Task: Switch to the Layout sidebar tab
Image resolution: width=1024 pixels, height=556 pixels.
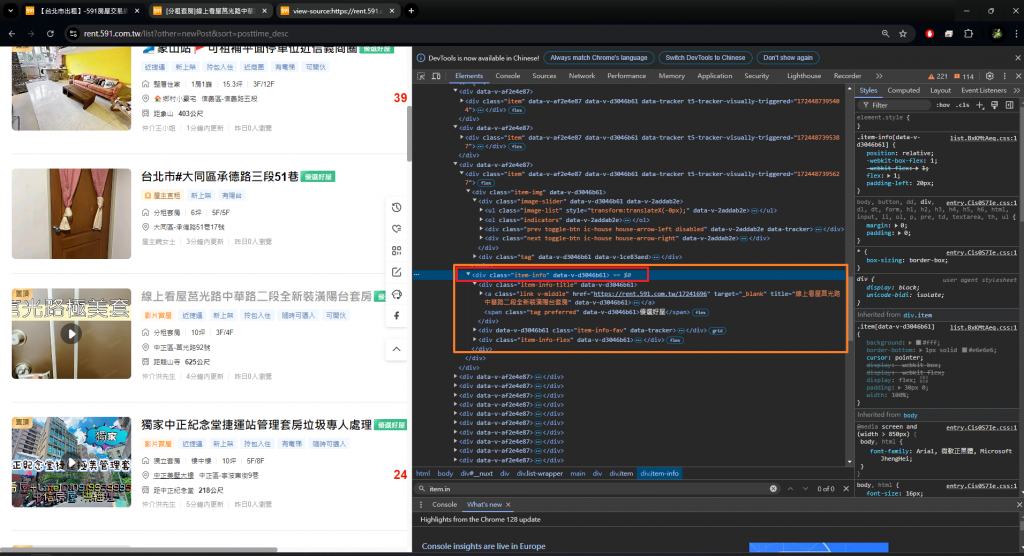Action: coord(940,91)
